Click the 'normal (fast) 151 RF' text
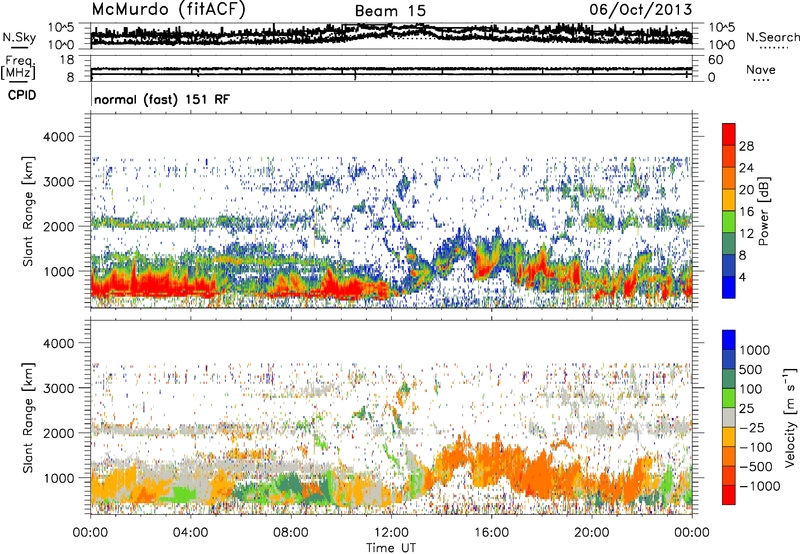 pos(162,99)
